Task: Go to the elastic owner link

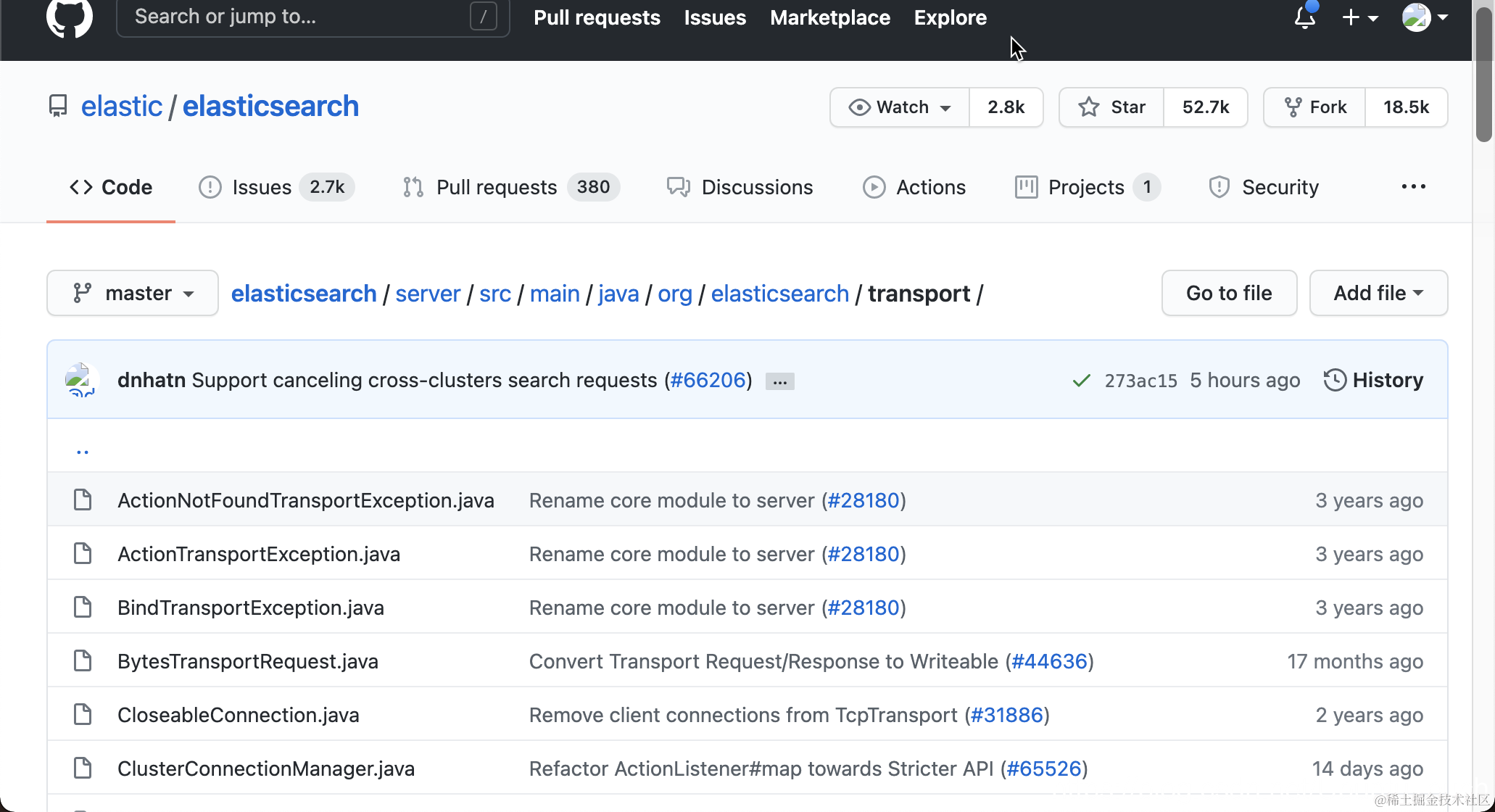Action: click(122, 107)
